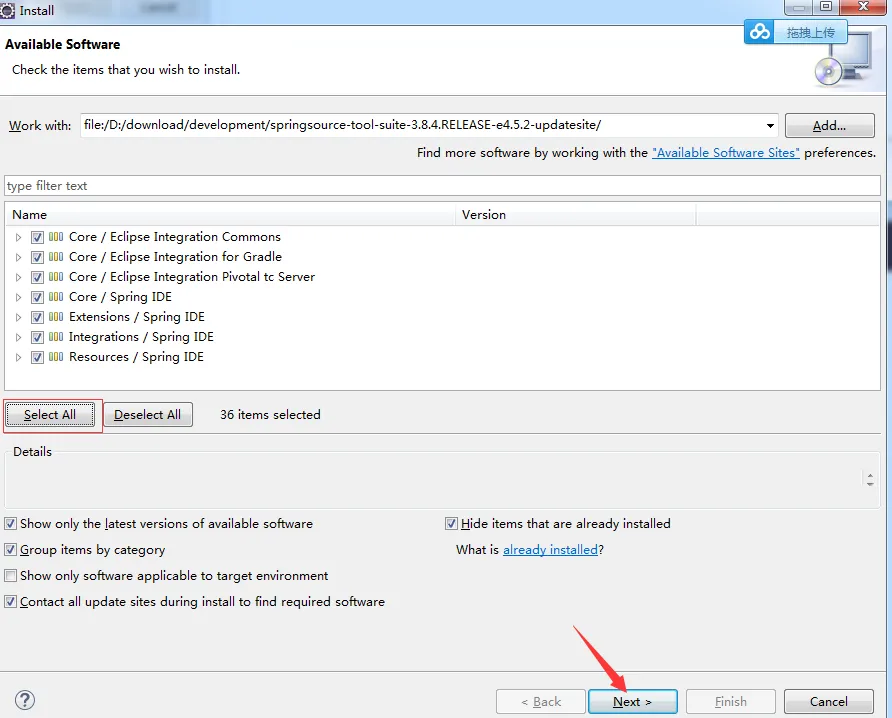Click the 拖拽上传 upload widget label
Image resolution: width=892 pixels, height=718 pixels.
[810, 32]
